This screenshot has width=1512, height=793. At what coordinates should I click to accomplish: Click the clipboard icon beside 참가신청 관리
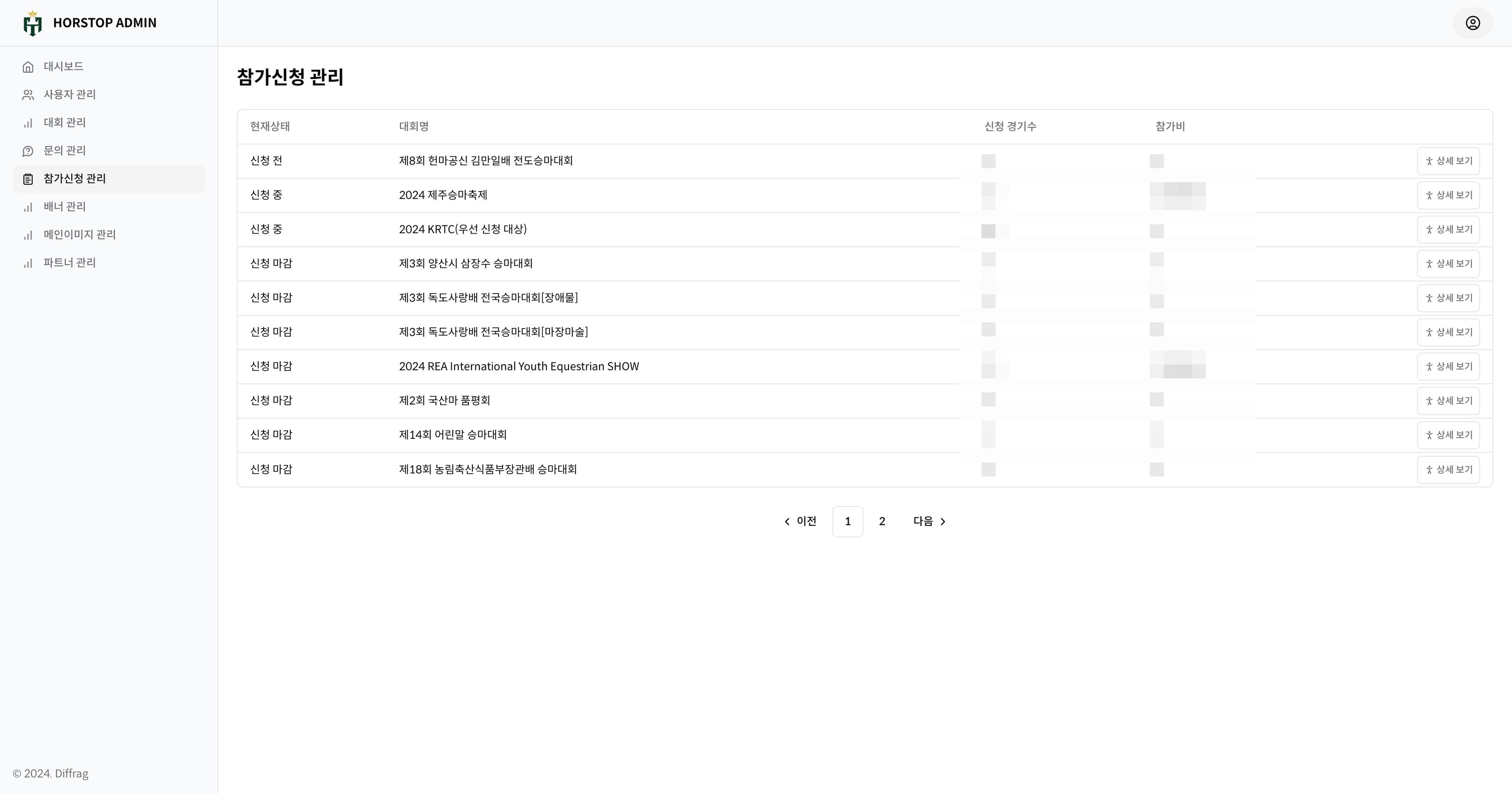(x=28, y=179)
